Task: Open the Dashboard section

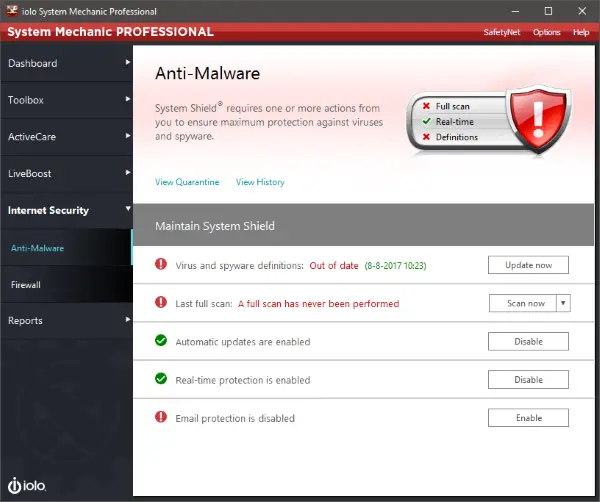Action: [67, 63]
